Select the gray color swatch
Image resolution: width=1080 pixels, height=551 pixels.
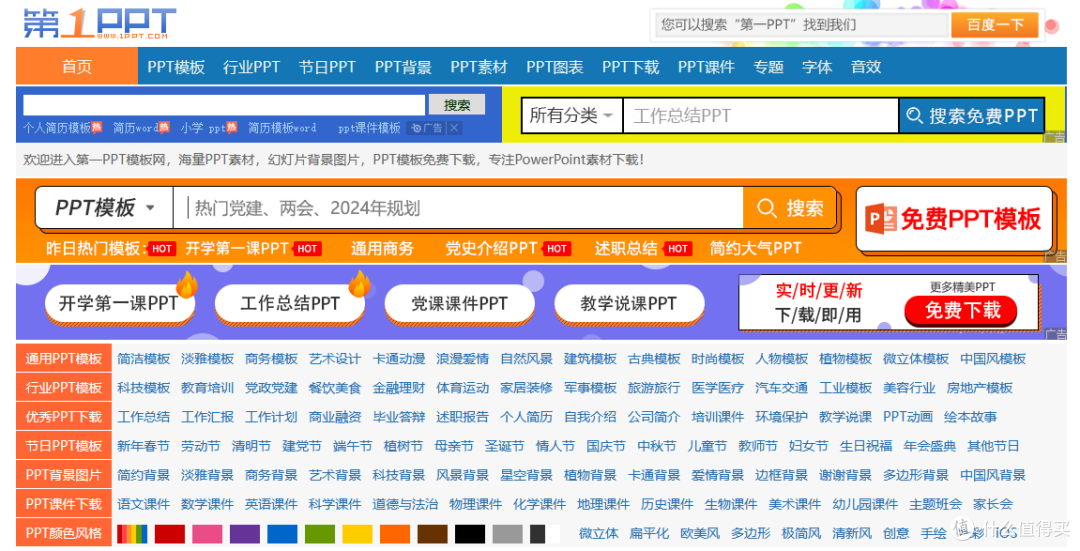[x=508, y=534]
